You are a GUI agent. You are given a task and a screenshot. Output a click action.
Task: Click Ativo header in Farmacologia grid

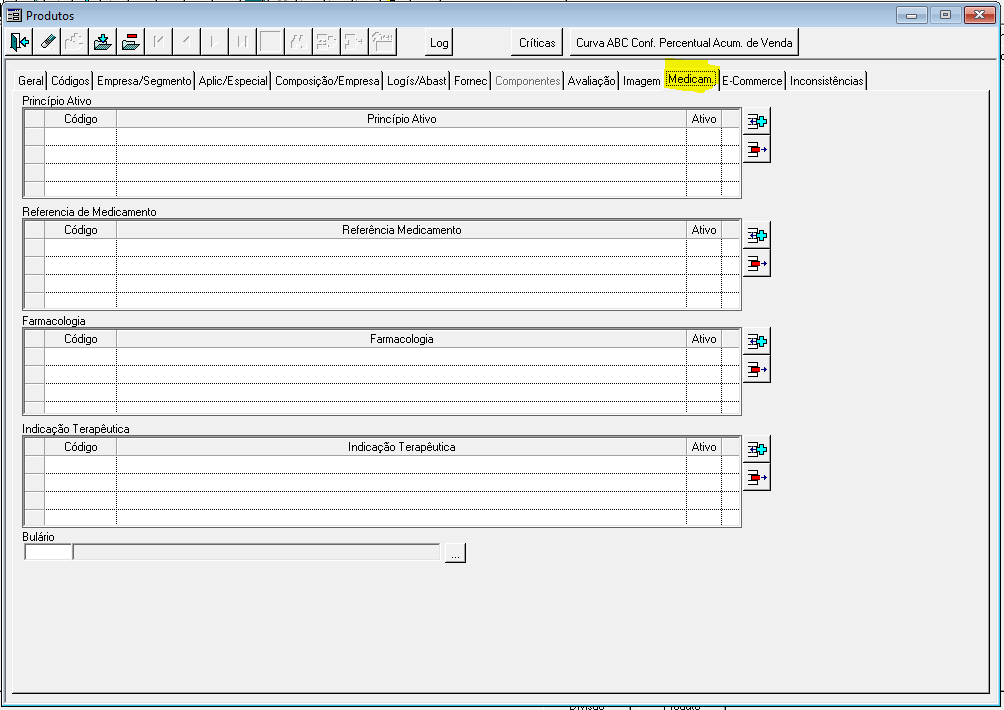tap(704, 339)
